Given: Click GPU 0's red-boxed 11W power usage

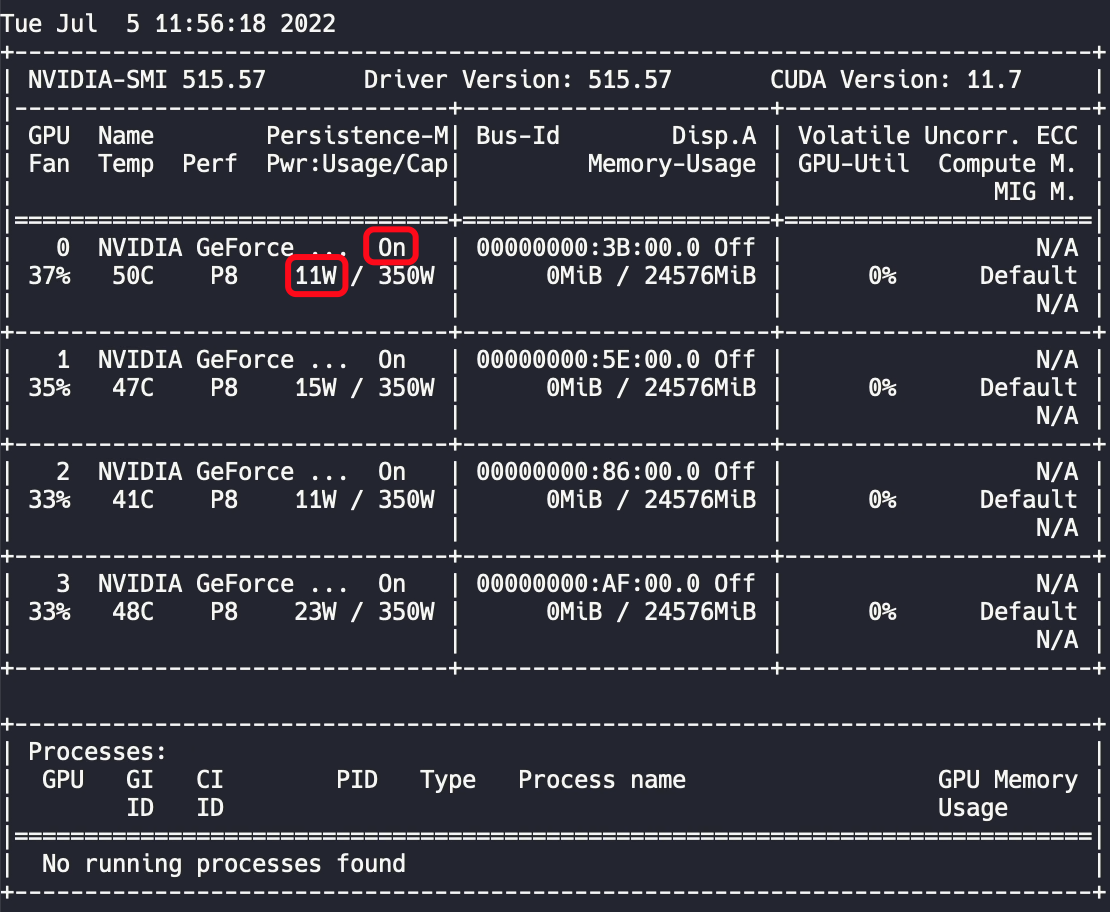Looking at the screenshot, I should [316, 276].
